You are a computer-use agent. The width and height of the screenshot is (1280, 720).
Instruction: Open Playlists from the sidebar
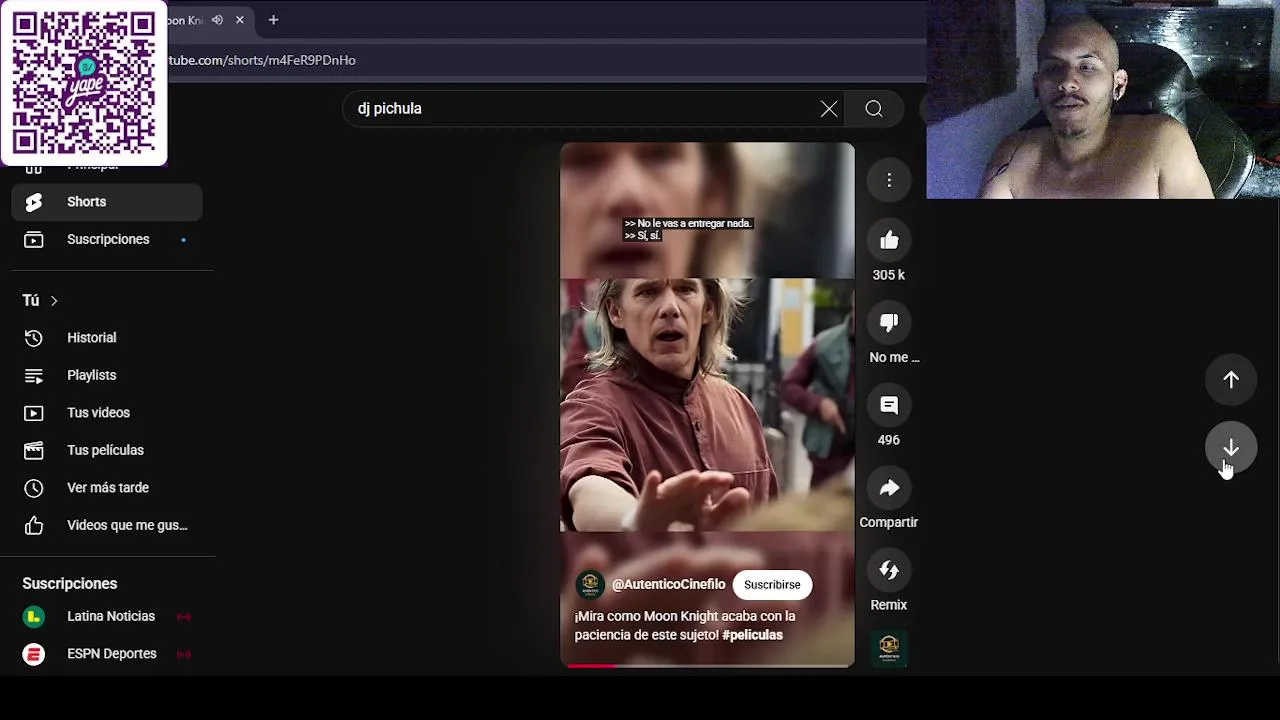pyautogui.click(x=107, y=375)
